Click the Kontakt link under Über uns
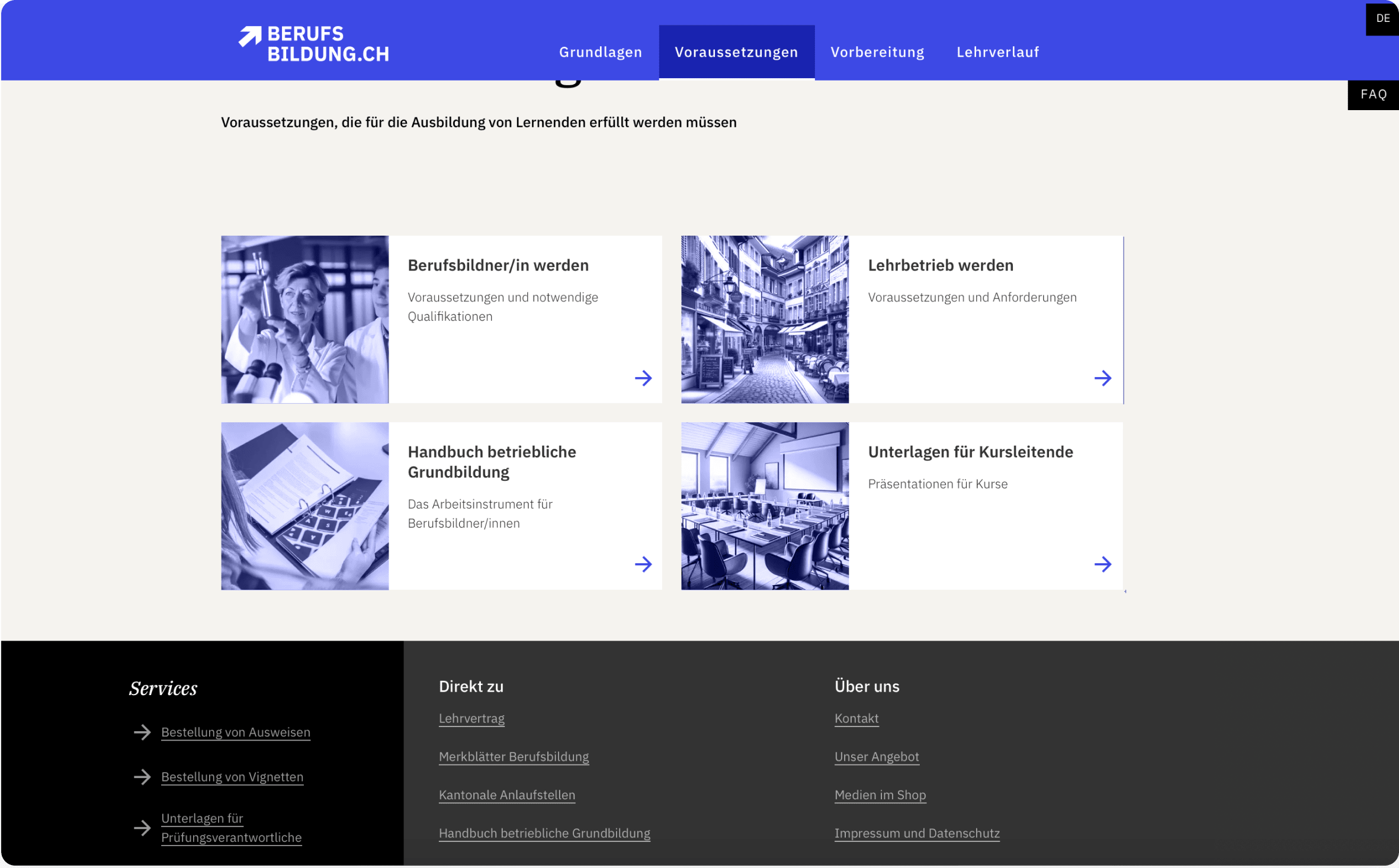The height and width of the screenshot is (868, 1399). [856, 718]
